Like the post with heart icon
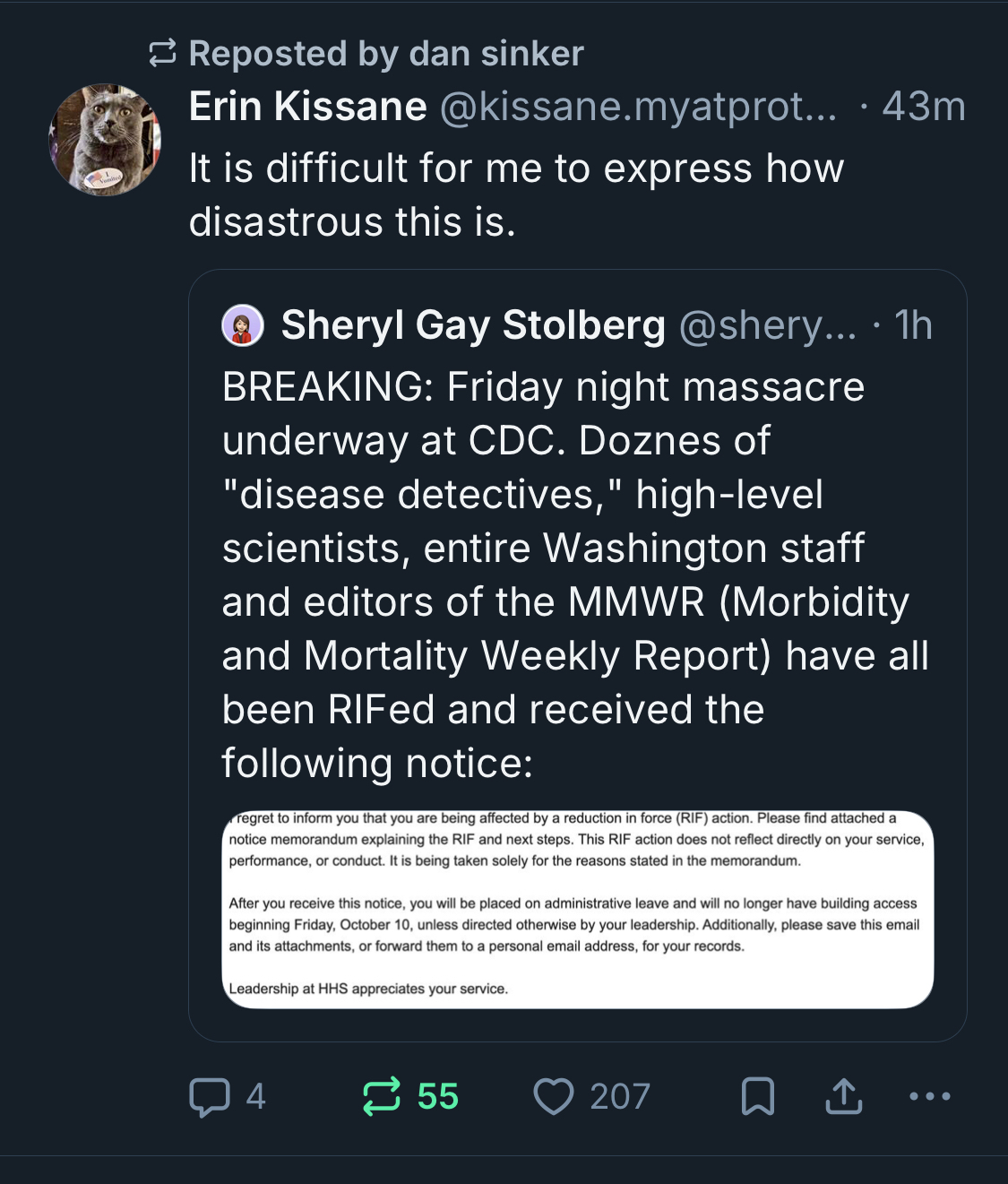The height and width of the screenshot is (1184, 1008). 553,1097
